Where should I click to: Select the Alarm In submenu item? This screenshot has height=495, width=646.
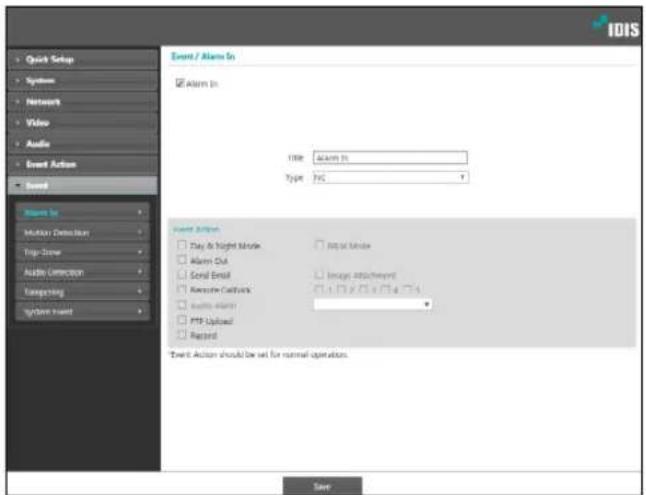pyautogui.click(x=82, y=213)
